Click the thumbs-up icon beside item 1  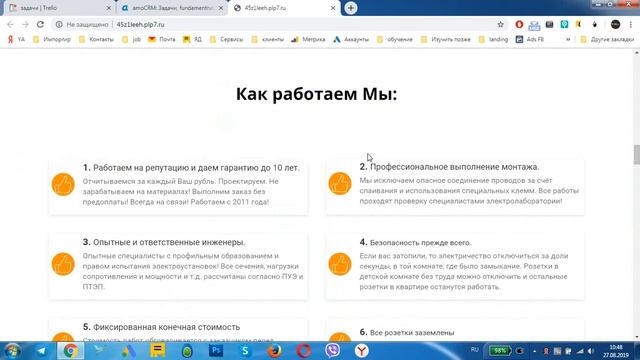(x=63, y=184)
